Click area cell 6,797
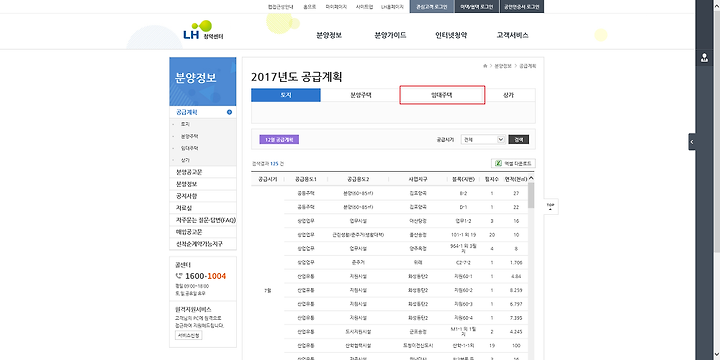Image resolution: width=720 pixels, height=360 pixels. pos(516,304)
